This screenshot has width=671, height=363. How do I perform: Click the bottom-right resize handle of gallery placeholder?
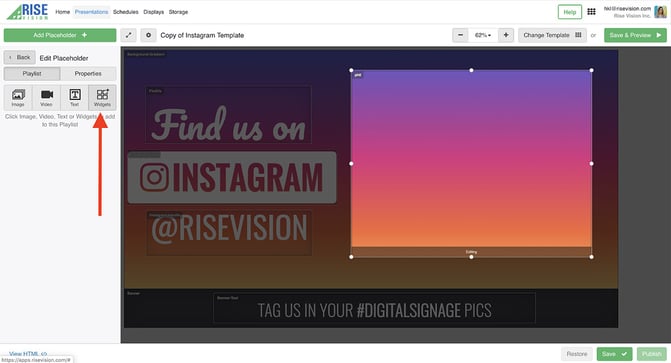[x=592, y=257]
